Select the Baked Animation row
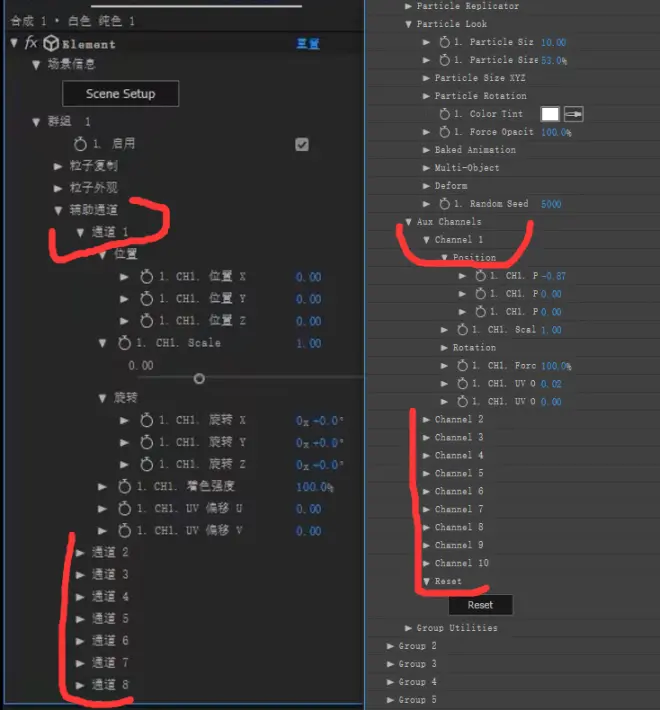The width and height of the screenshot is (660, 710). click(x=475, y=150)
